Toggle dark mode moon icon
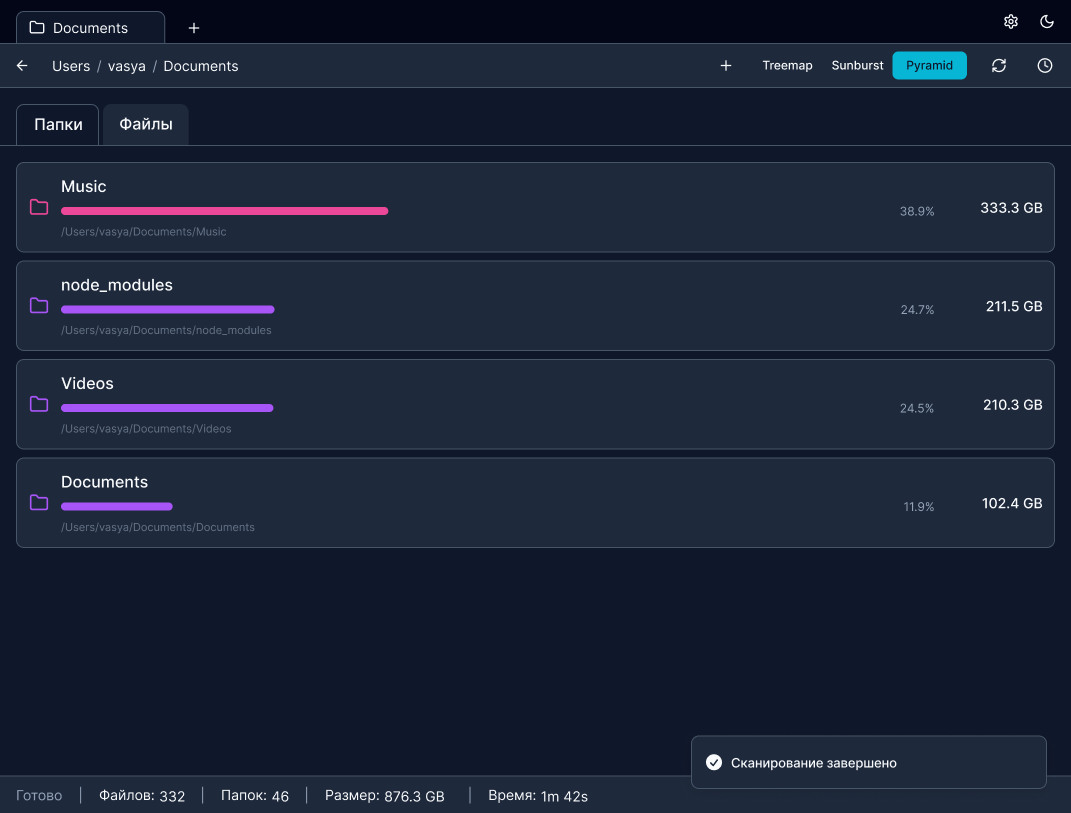This screenshot has width=1071, height=813. tap(1047, 22)
